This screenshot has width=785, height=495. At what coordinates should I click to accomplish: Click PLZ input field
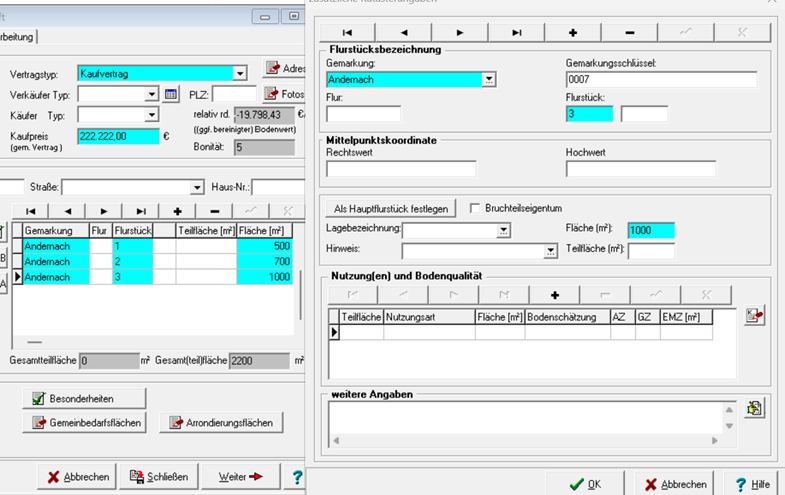click(x=234, y=94)
